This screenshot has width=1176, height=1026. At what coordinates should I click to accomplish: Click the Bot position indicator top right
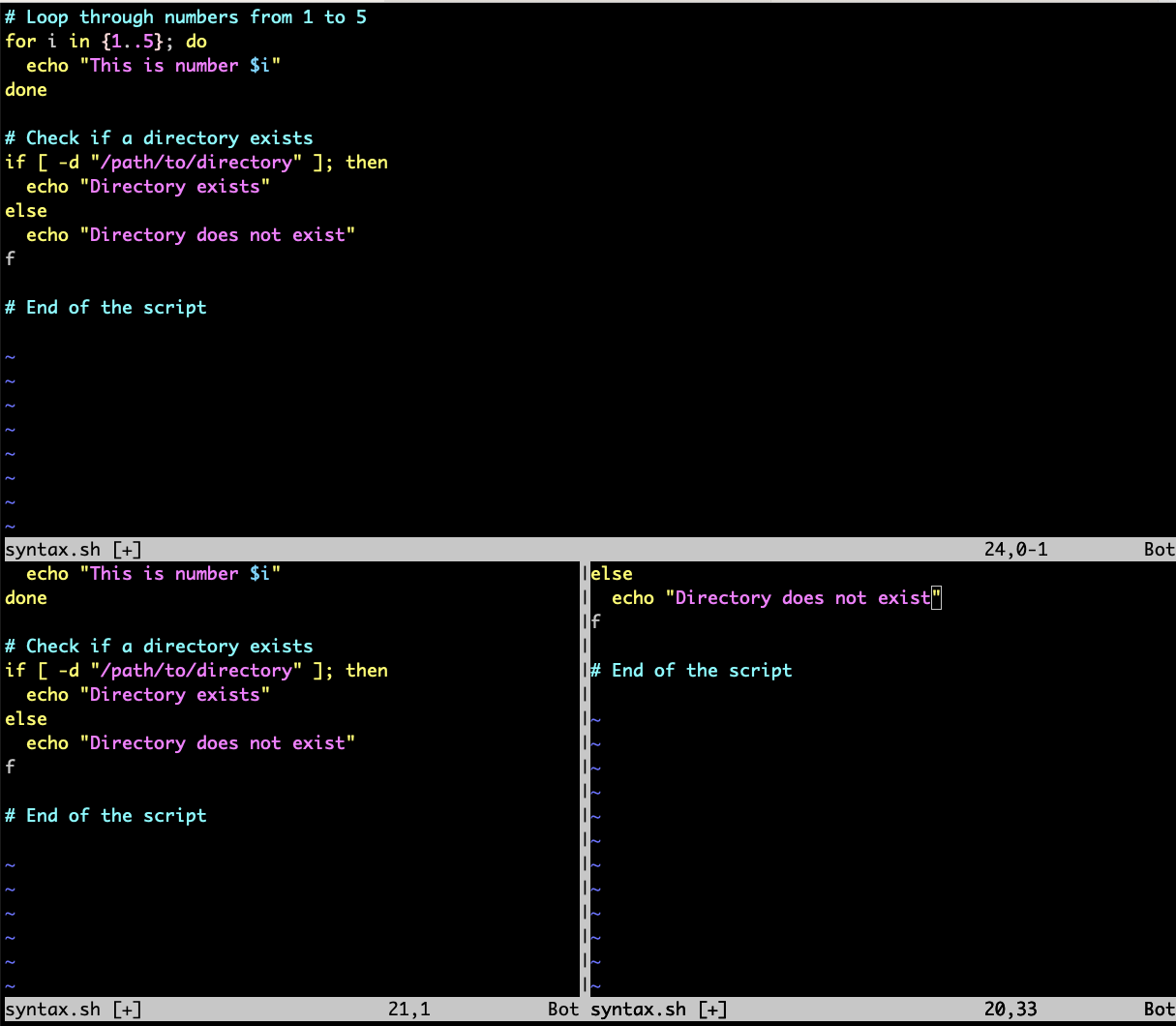(1158, 549)
